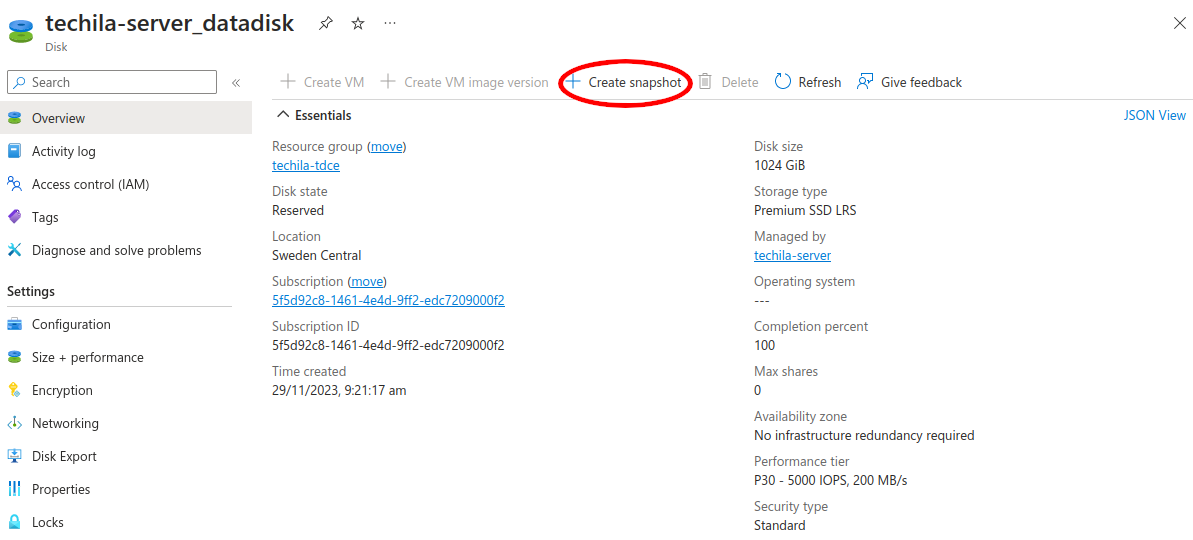This screenshot has height=540, width=1193.
Task: Pin the disk resource to dashboard
Action: pyautogui.click(x=326, y=24)
